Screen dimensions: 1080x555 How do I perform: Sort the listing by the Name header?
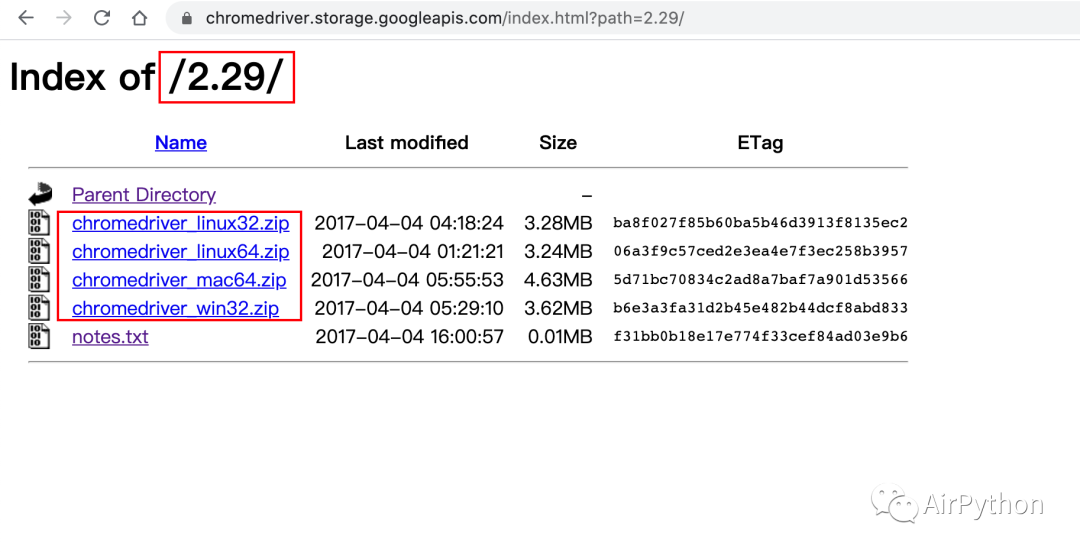coord(180,143)
